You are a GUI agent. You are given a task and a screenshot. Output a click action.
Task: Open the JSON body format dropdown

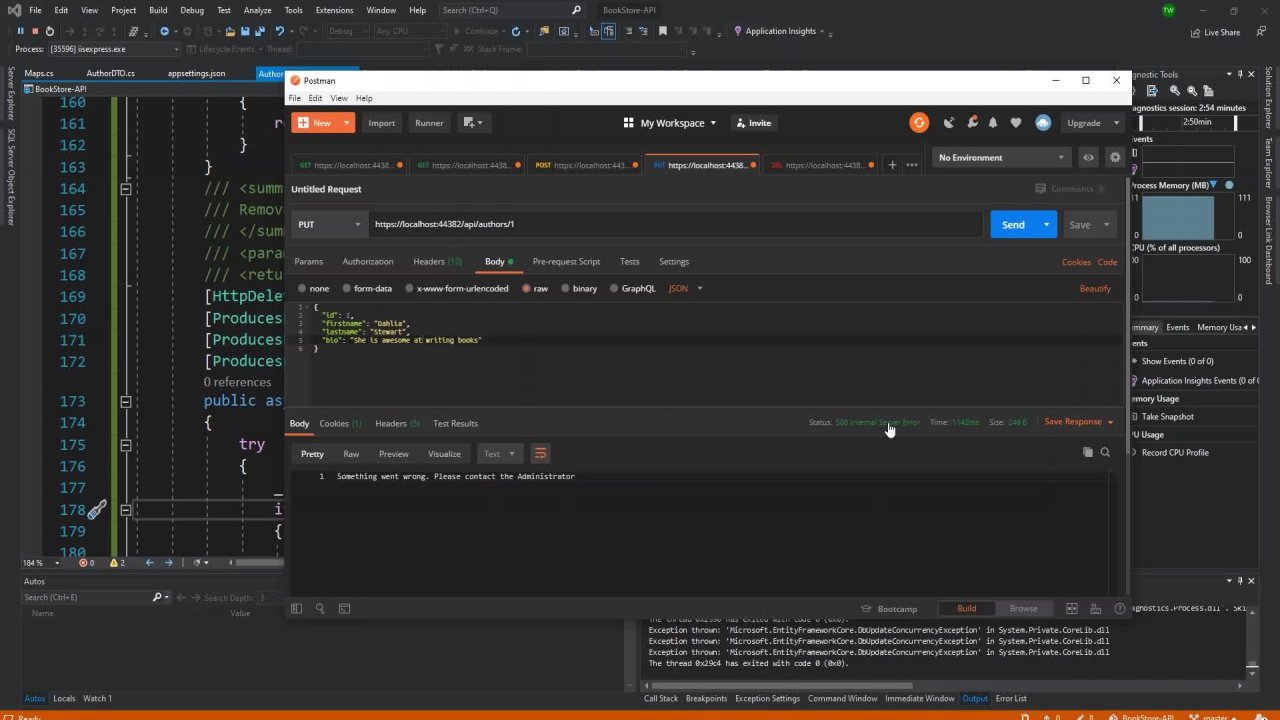(685, 289)
